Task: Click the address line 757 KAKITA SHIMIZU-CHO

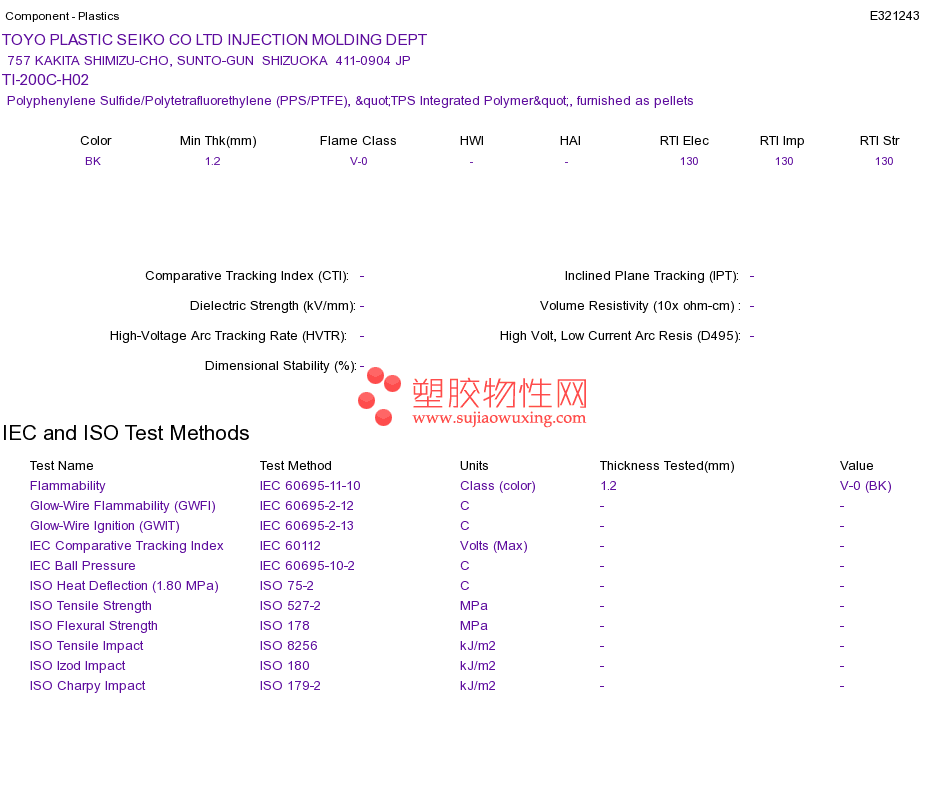Action: pos(209,61)
